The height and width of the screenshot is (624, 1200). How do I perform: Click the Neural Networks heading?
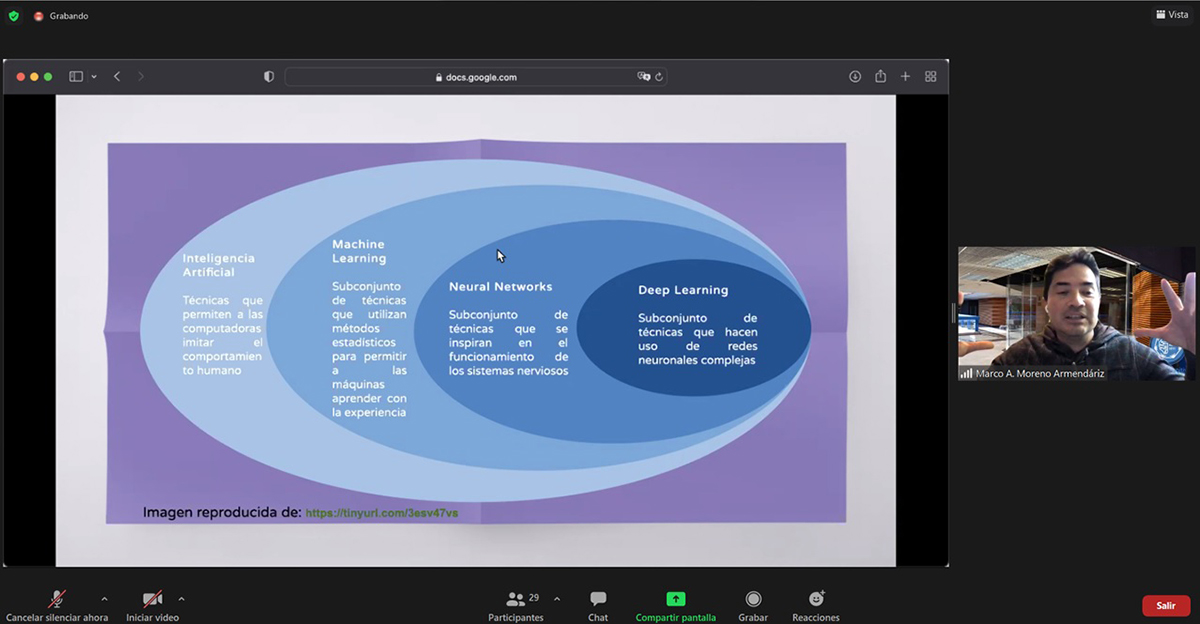click(x=500, y=287)
